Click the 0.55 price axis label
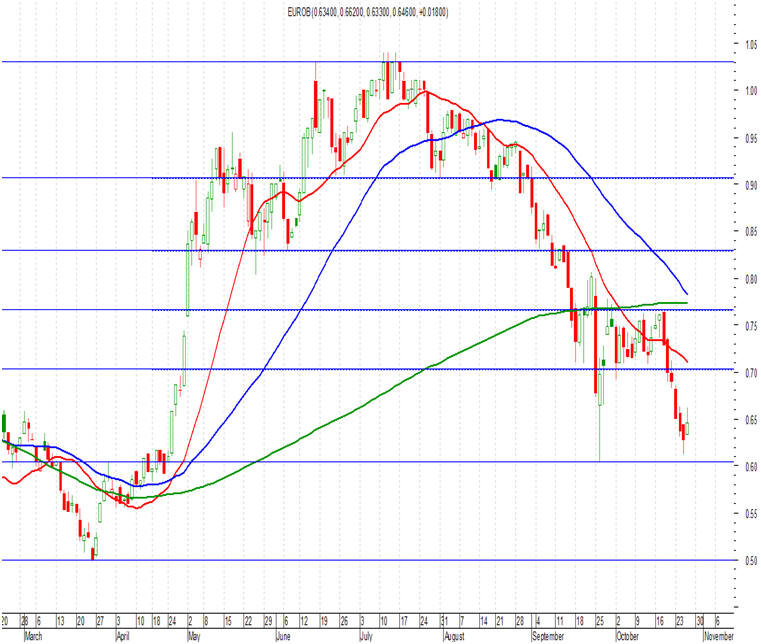 (x=751, y=513)
